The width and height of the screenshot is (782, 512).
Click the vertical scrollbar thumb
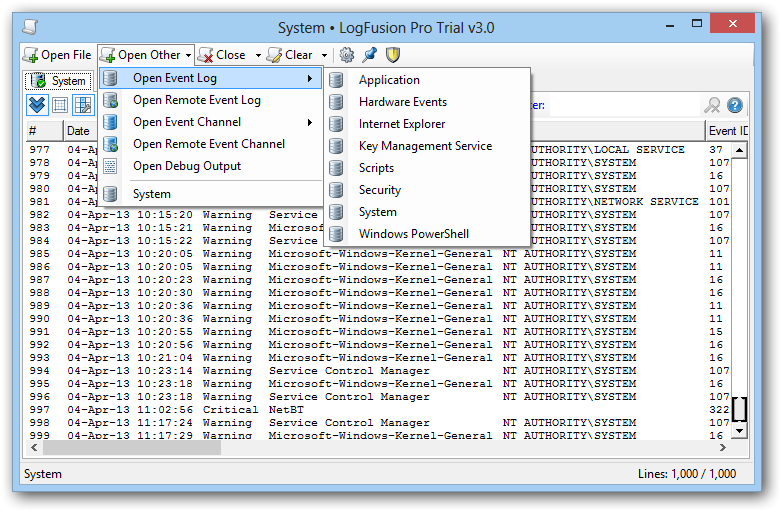coord(739,409)
